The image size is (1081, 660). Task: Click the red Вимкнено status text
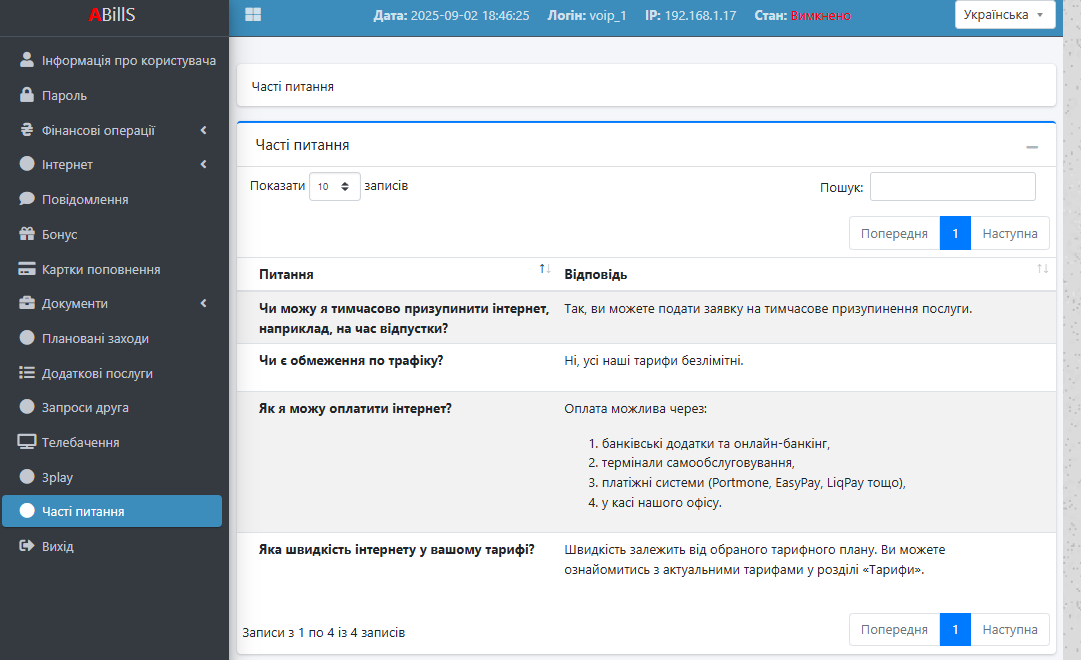(x=820, y=15)
